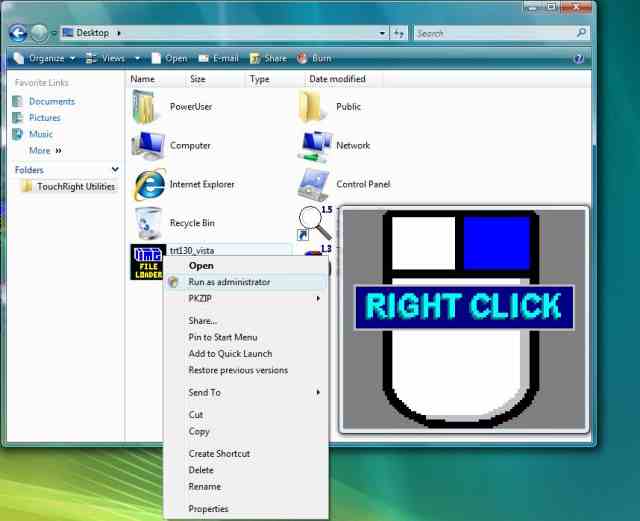
Task: Collapse the Folders pane chevron
Action: [115, 170]
